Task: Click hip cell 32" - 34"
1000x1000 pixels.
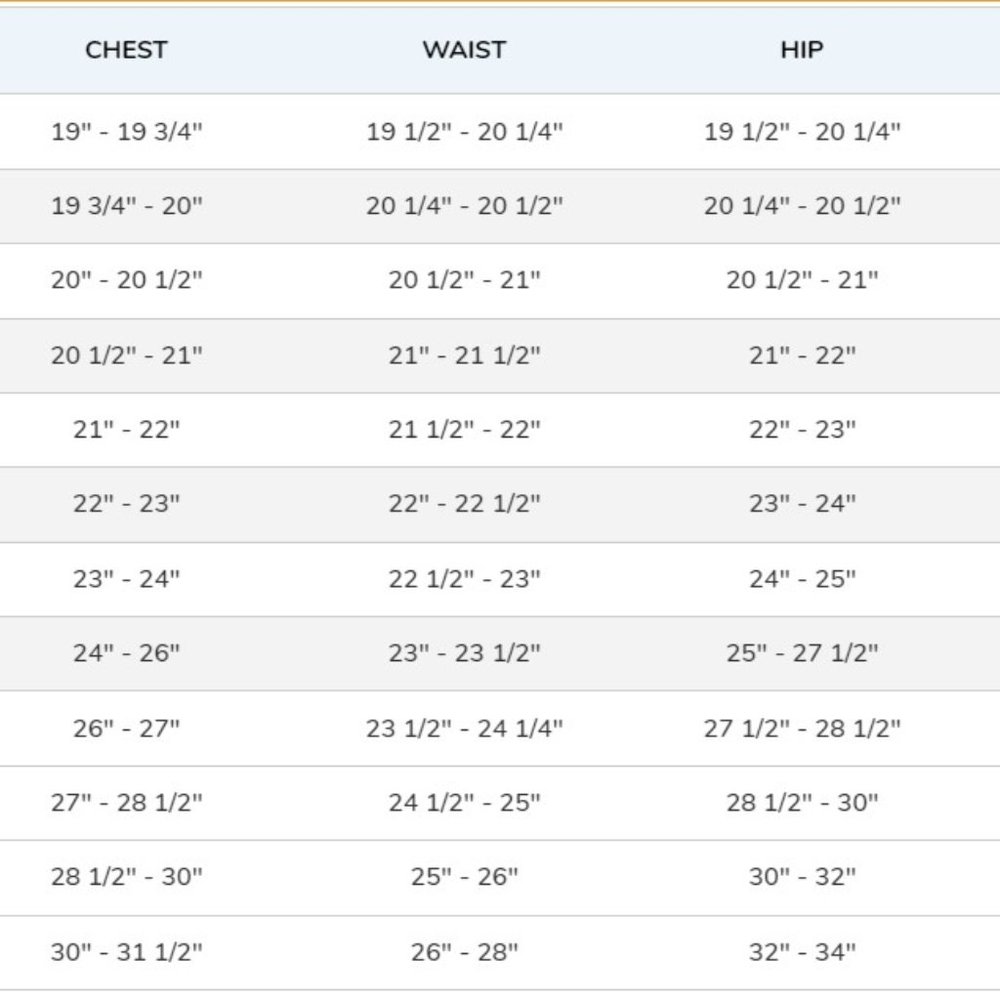Action: pos(802,951)
